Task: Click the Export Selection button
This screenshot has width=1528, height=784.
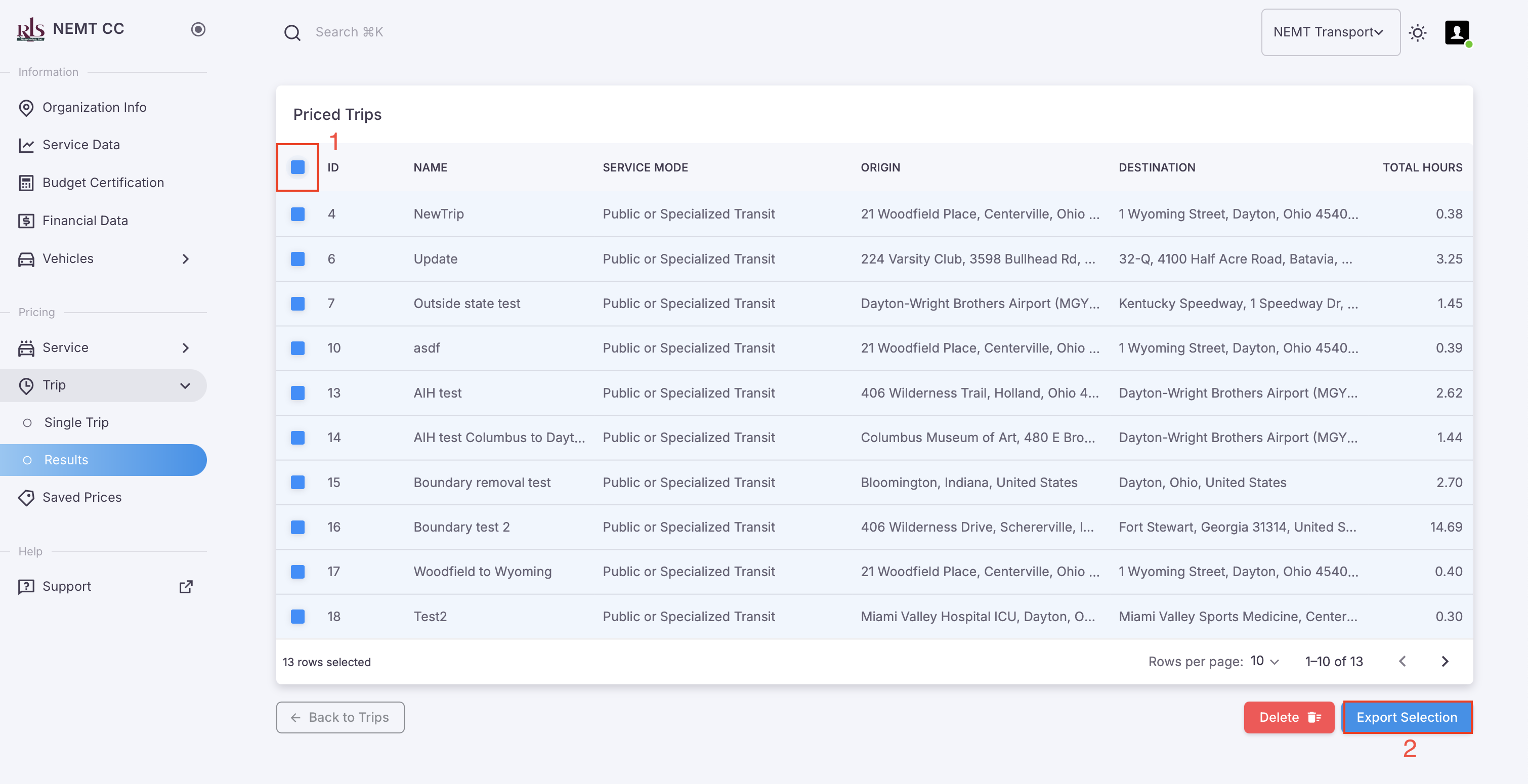Action: click(x=1407, y=717)
